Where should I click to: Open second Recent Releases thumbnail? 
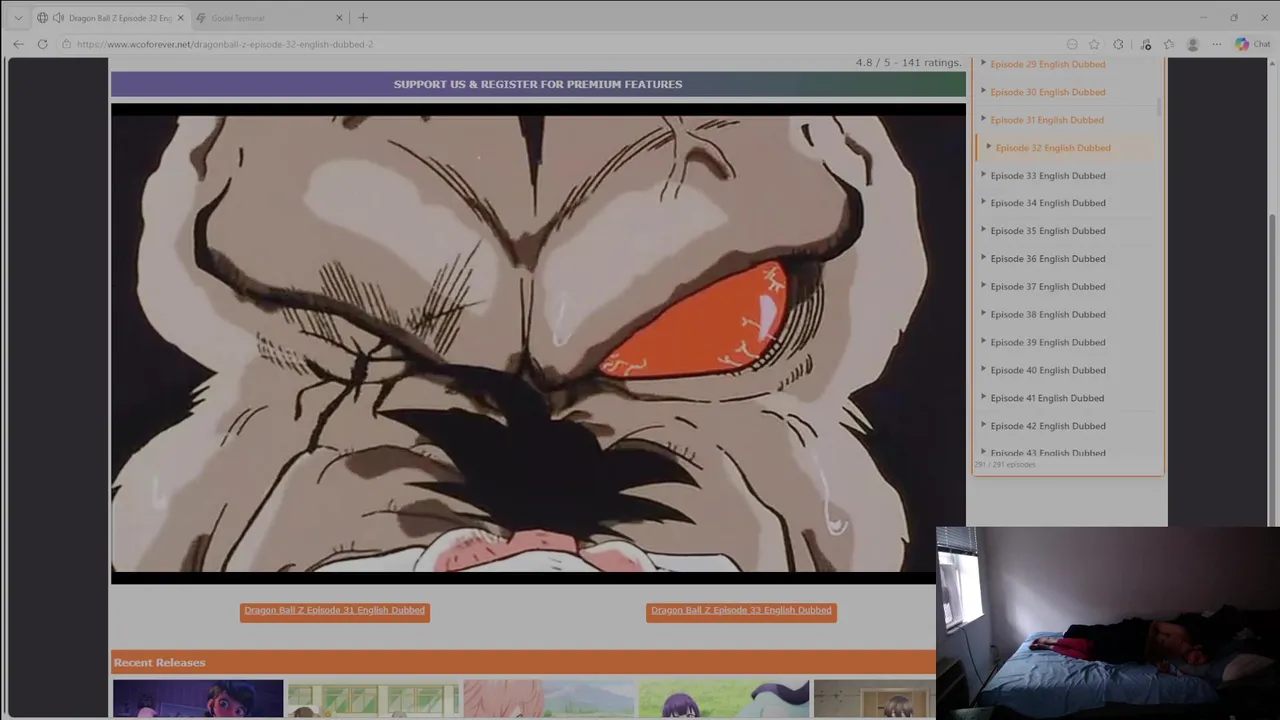pyautogui.click(x=373, y=699)
